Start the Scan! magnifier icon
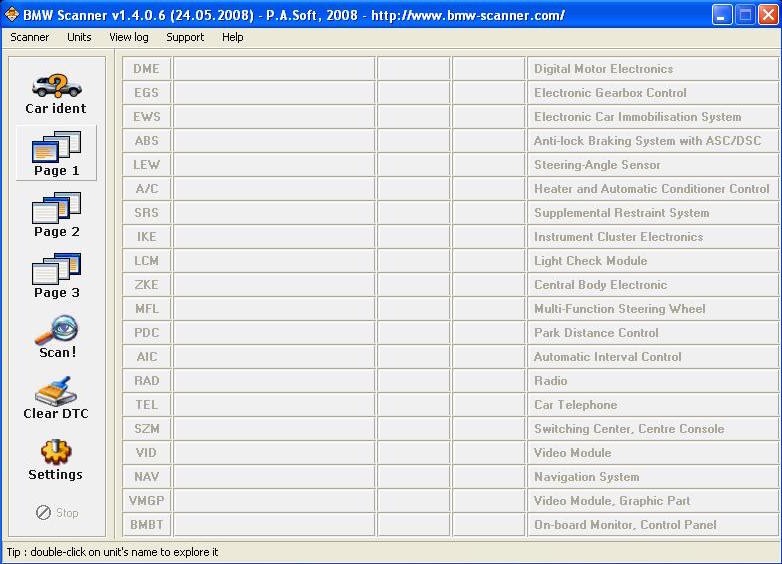The height and width of the screenshot is (564, 782). [x=56, y=329]
